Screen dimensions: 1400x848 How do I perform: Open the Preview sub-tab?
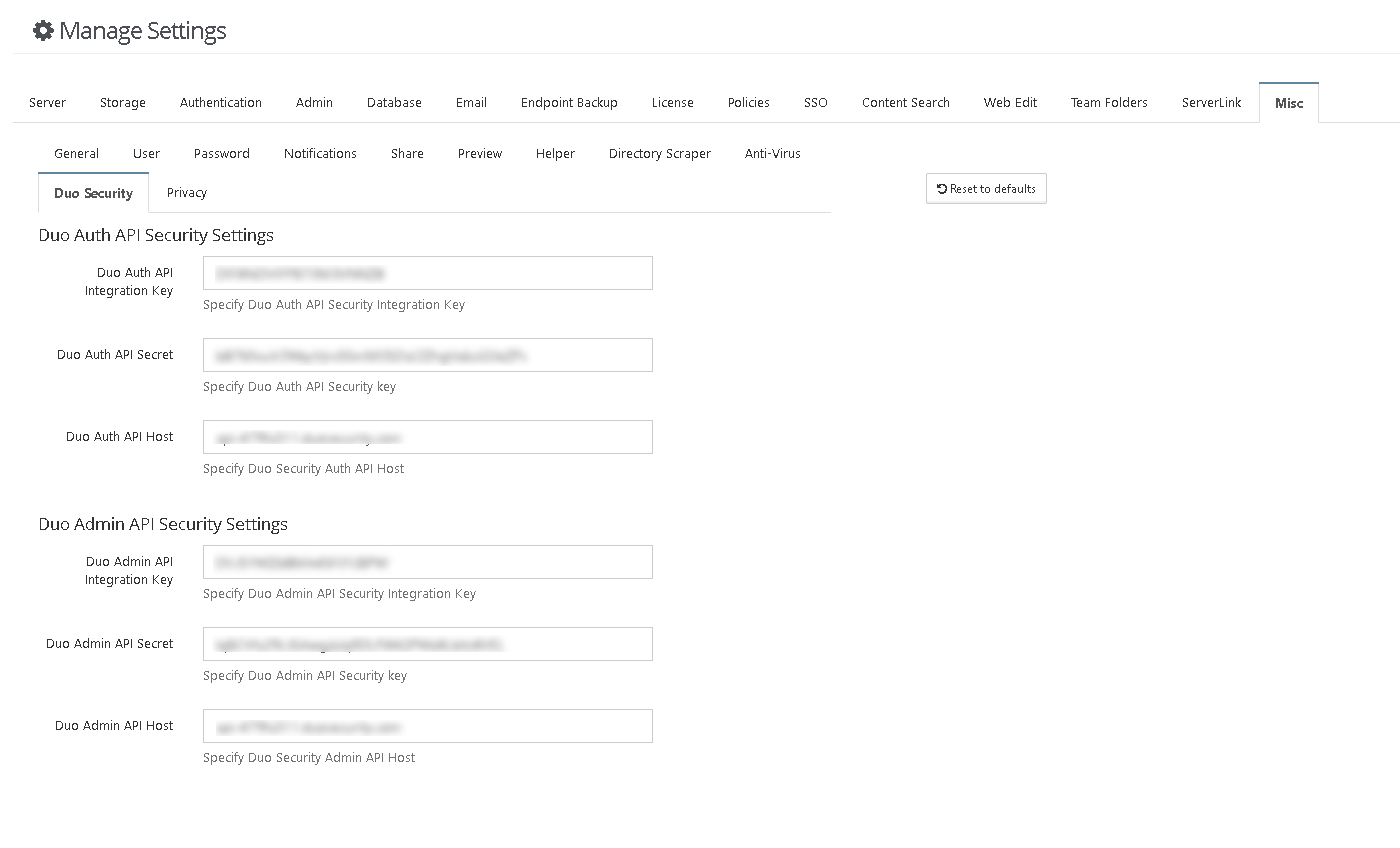pyautogui.click(x=480, y=154)
